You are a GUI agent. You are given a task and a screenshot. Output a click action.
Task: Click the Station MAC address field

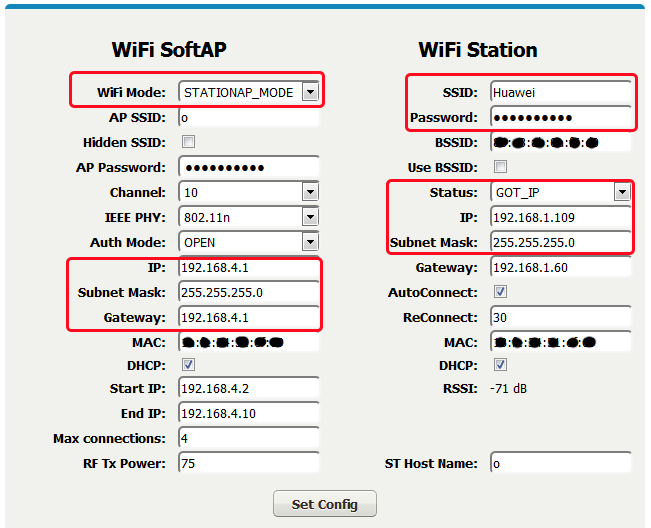point(561,342)
